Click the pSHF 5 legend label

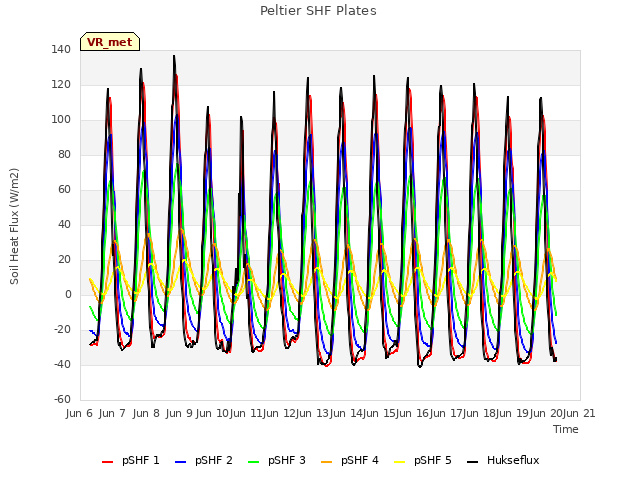pos(433,460)
